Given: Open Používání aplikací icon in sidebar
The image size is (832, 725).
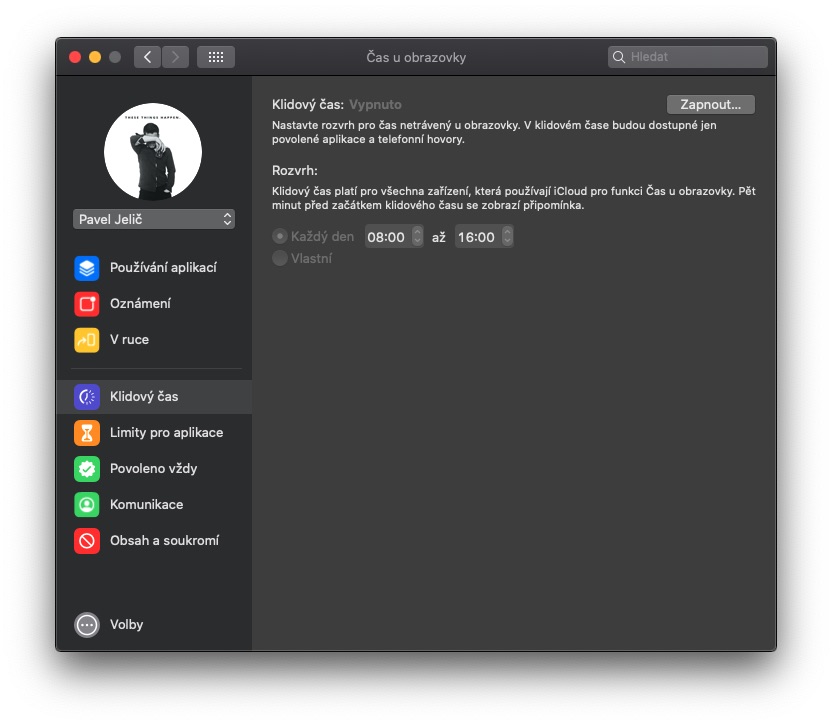Looking at the screenshot, I should tap(86, 268).
